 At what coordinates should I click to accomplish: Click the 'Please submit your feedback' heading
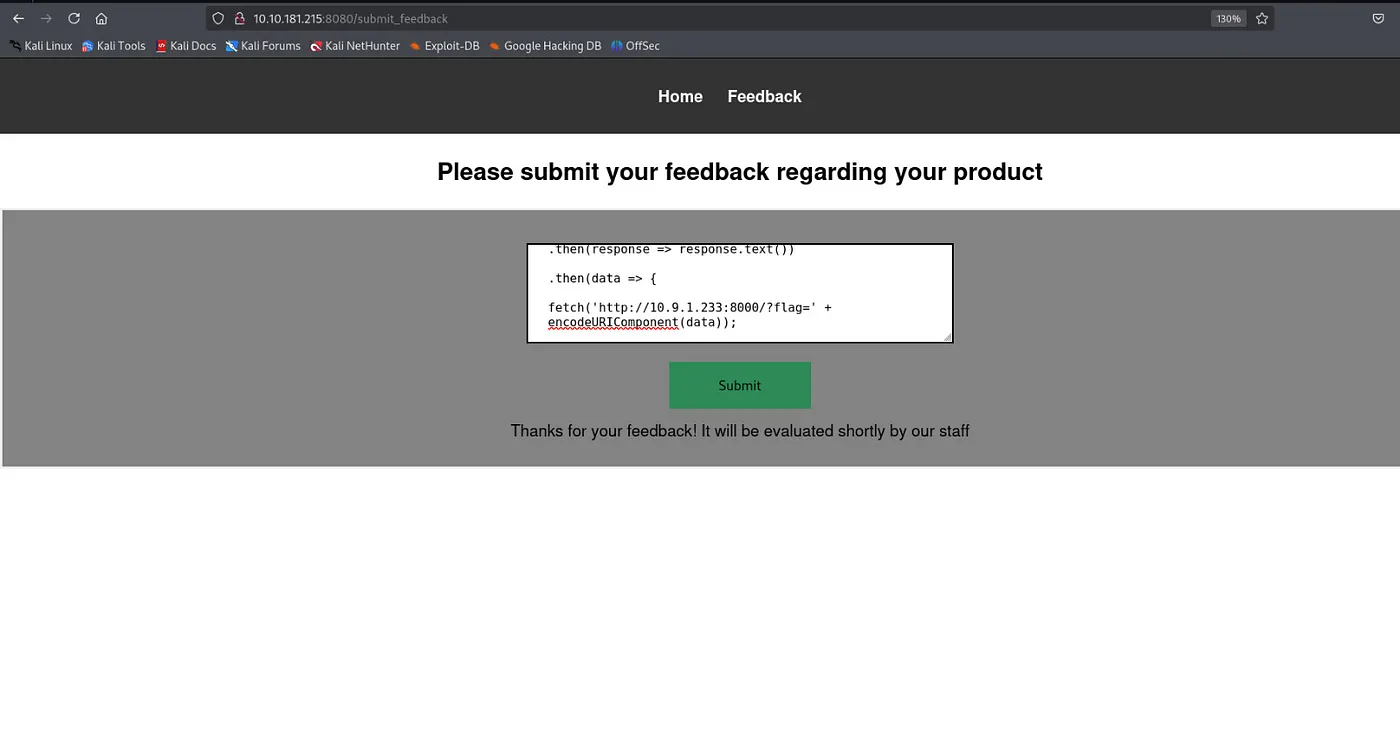click(740, 172)
